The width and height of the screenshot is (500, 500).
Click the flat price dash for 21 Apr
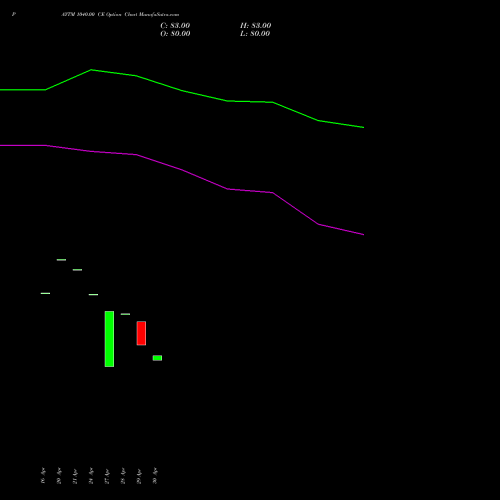[77, 270]
